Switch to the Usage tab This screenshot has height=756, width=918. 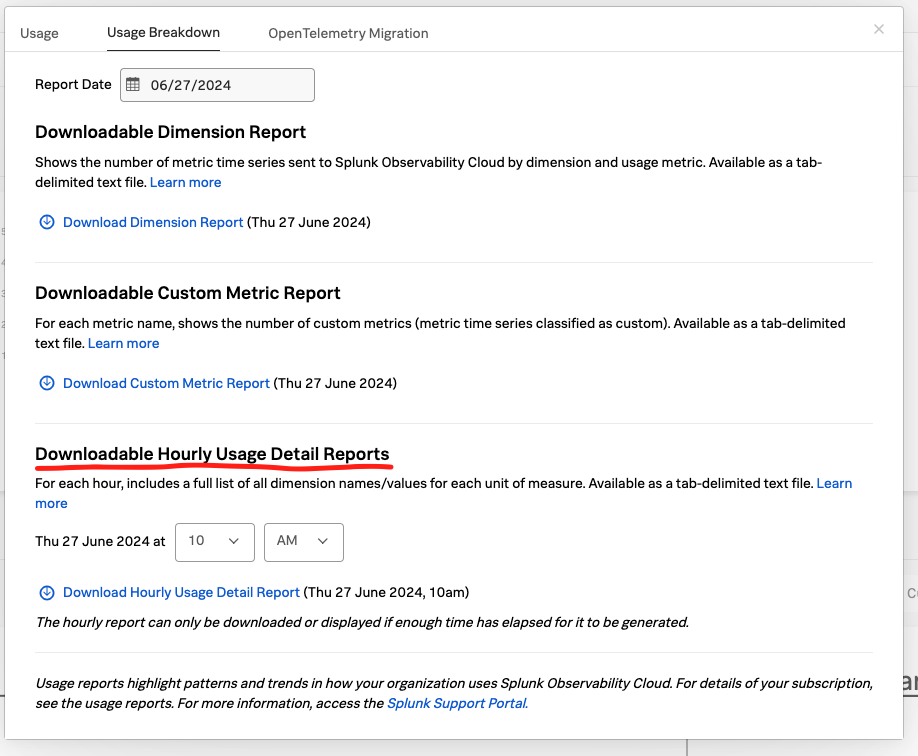[x=39, y=33]
